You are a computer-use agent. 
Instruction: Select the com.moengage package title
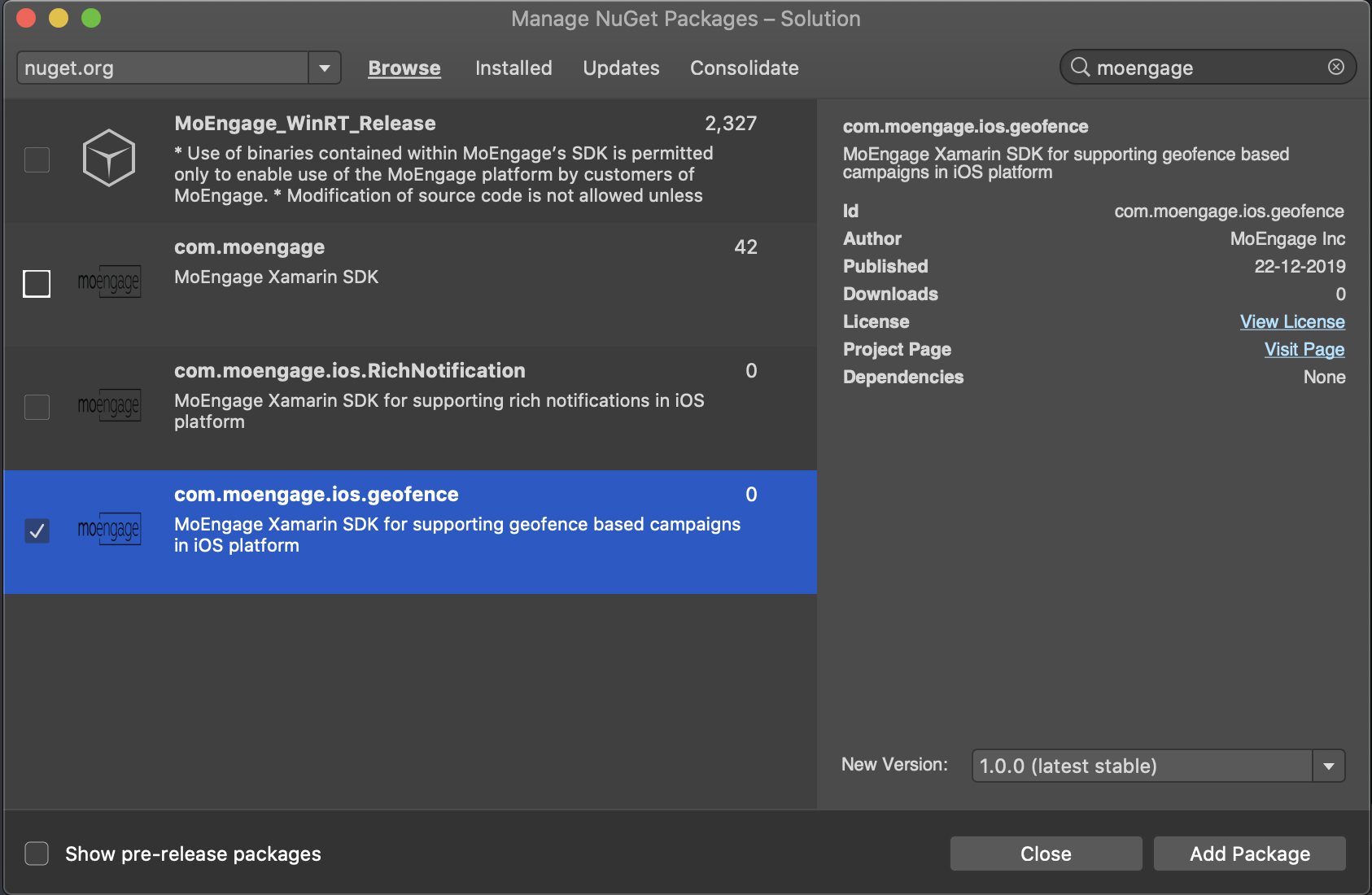pos(249,247)
